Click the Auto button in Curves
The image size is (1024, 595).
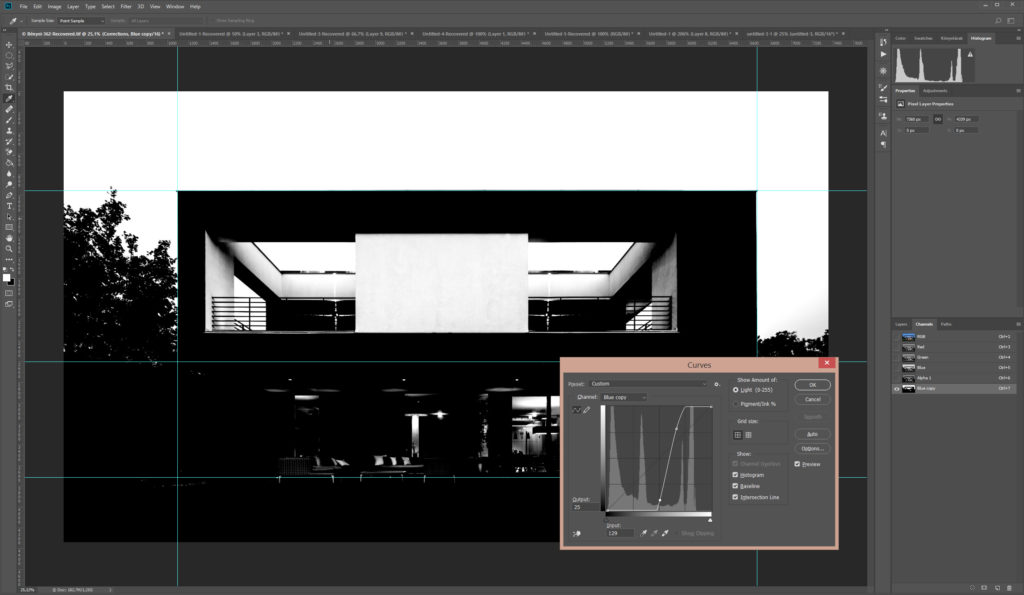[812, 434]
